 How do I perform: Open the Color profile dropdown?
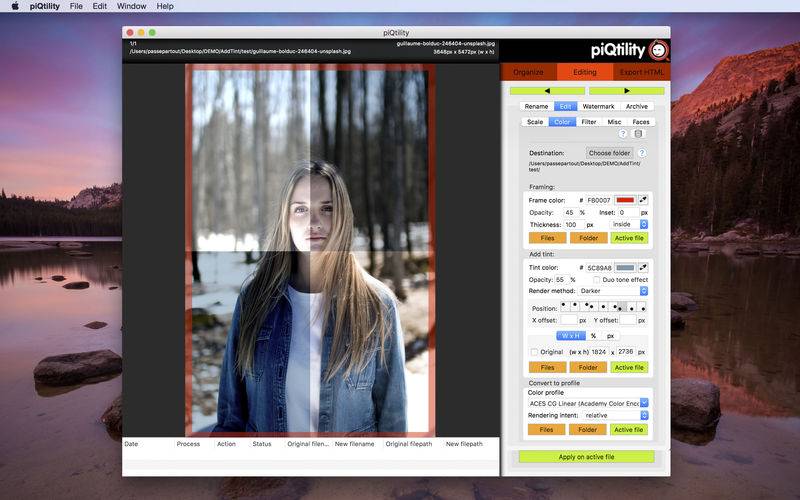click(588, 403)
